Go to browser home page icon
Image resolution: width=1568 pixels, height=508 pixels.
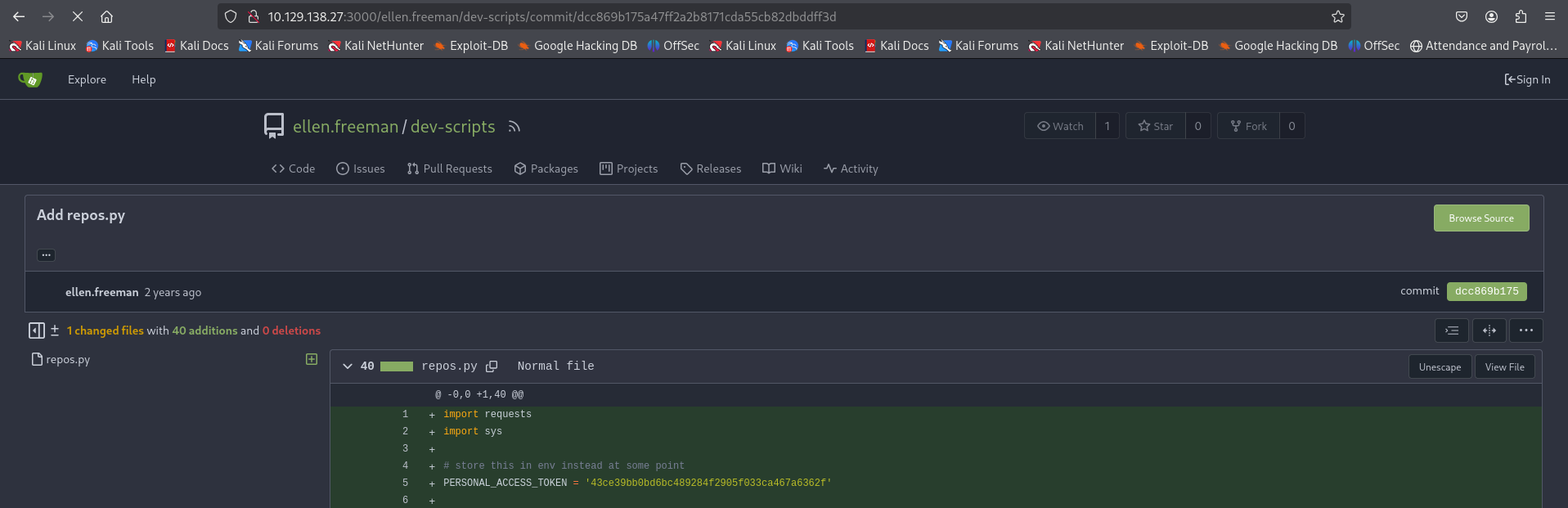tap(106, 16)
